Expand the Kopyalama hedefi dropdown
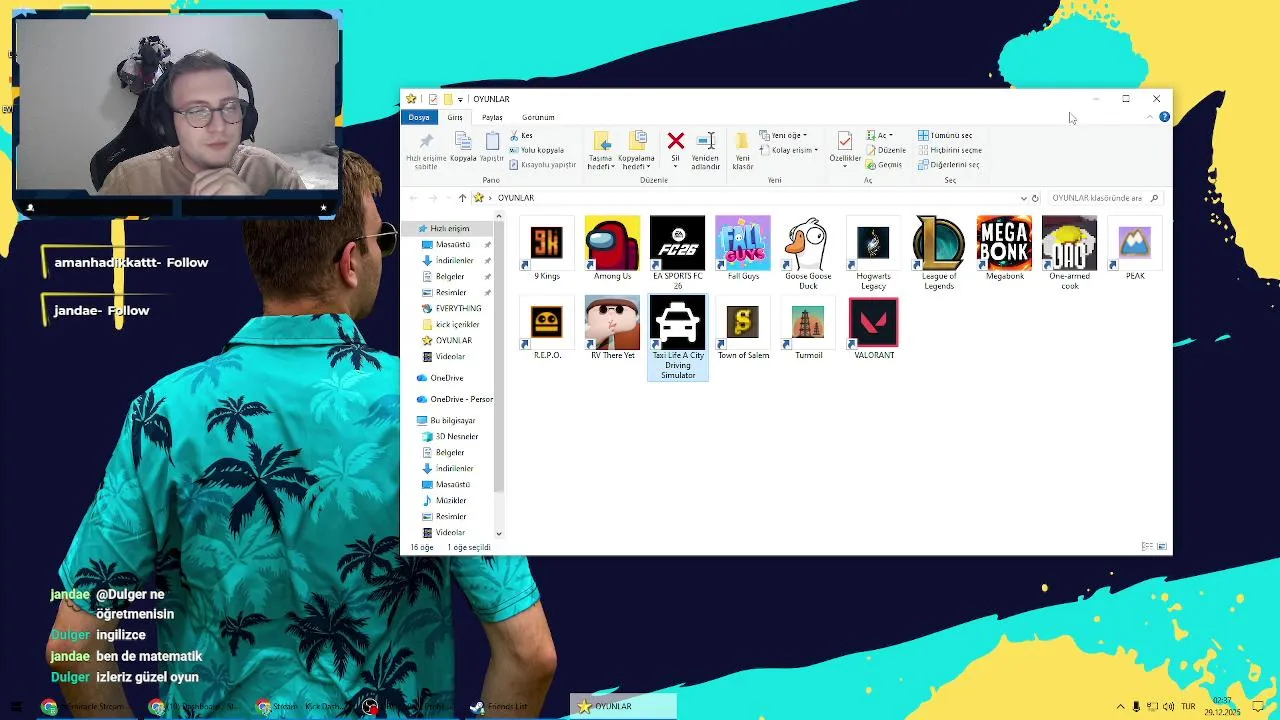 (x=636, y=162)
